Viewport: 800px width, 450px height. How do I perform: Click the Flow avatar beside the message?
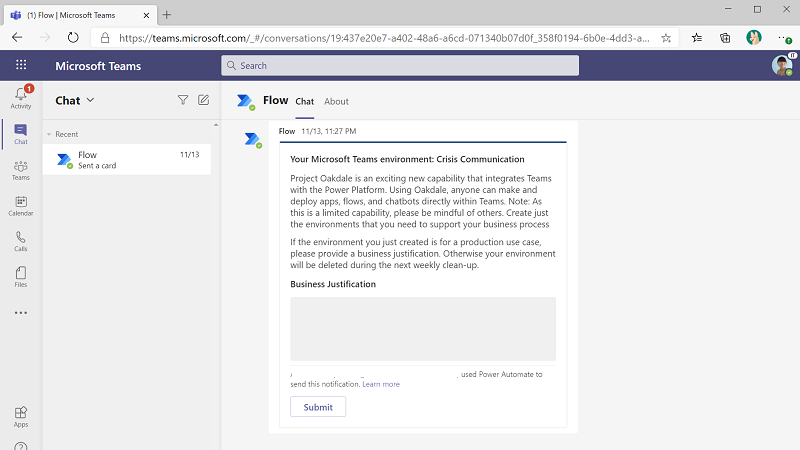(252, 139)
